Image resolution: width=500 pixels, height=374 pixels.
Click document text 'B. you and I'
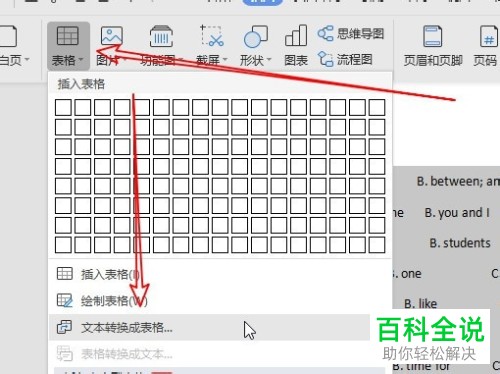click(x=457, y=213)
